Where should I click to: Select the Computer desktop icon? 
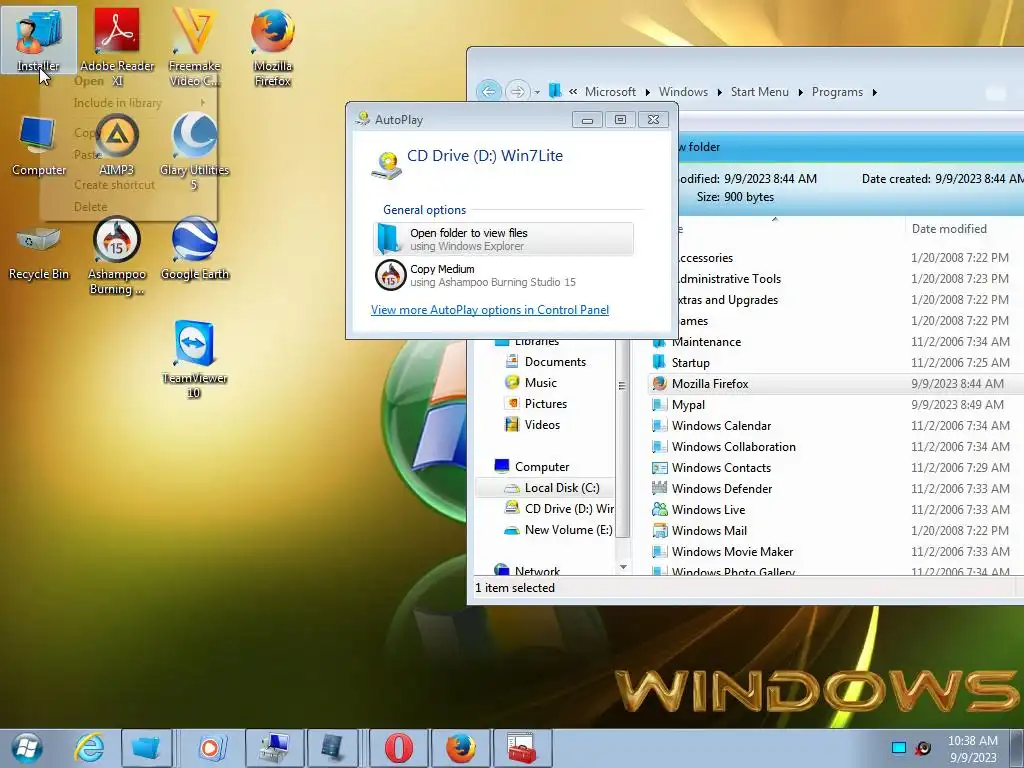pos(39,146)
